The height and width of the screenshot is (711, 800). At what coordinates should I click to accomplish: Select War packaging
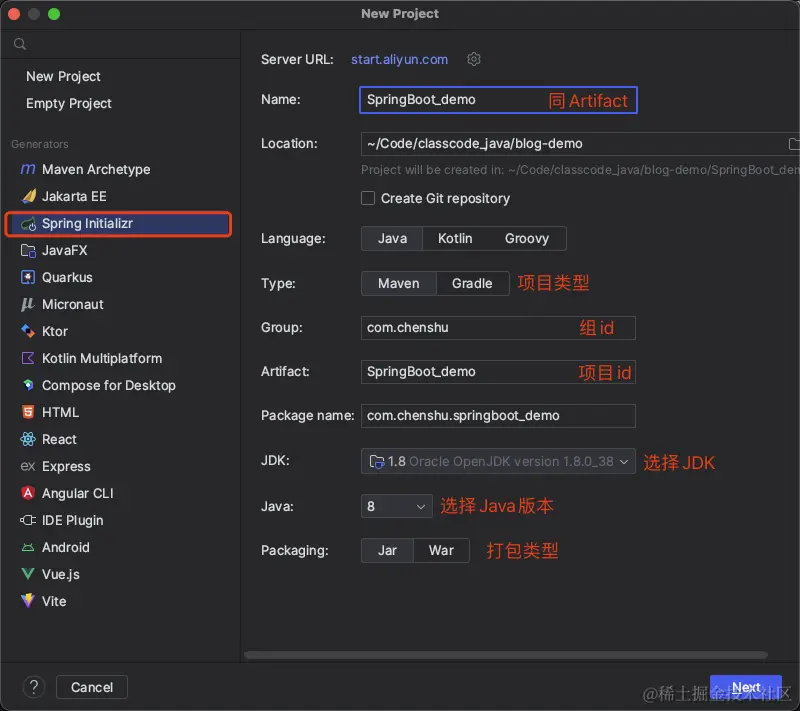(441, 550)
